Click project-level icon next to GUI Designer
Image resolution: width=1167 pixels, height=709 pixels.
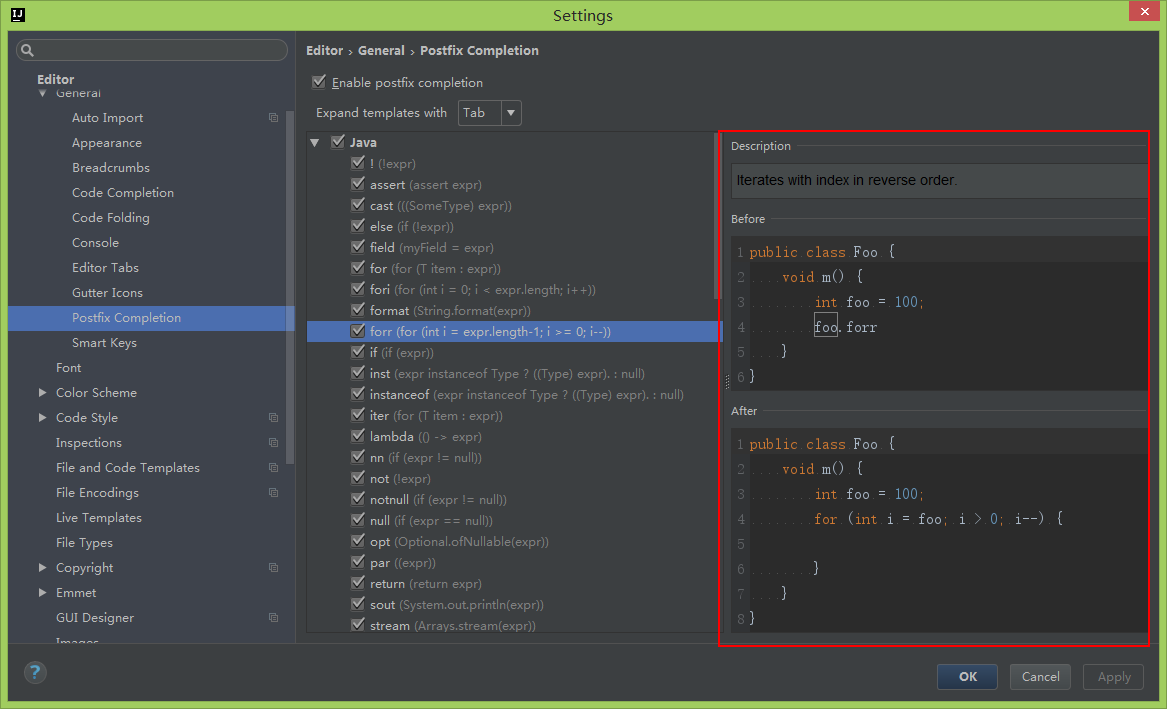pos(273,617)
